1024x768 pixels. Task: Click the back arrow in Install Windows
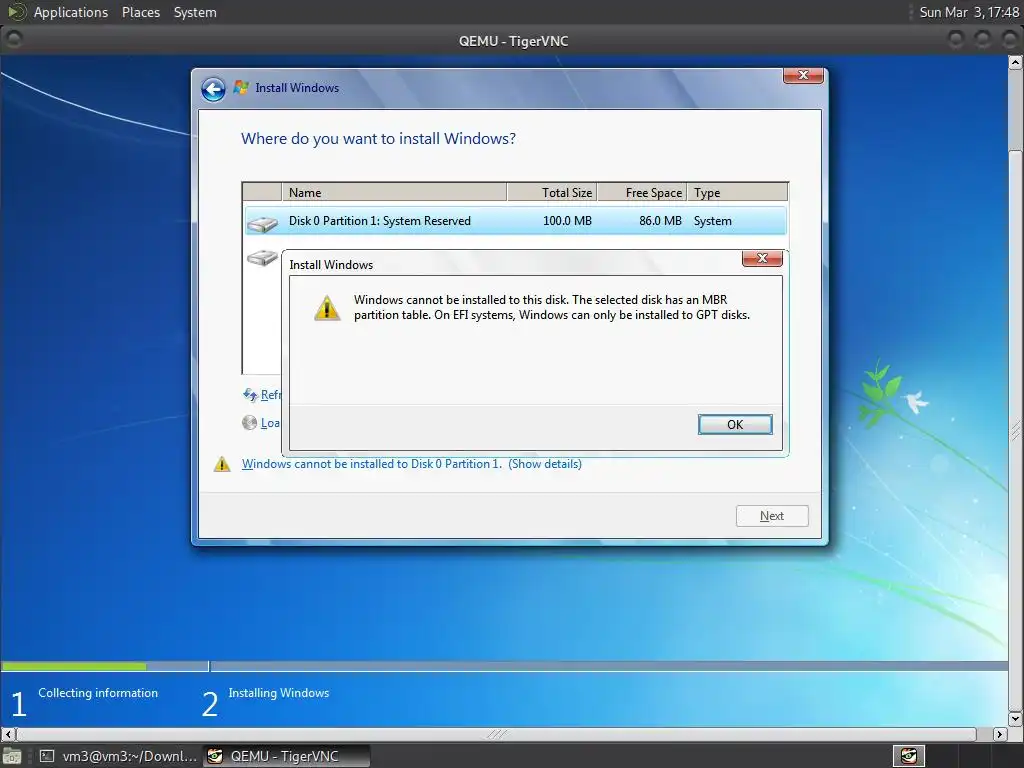pos(213,89)
